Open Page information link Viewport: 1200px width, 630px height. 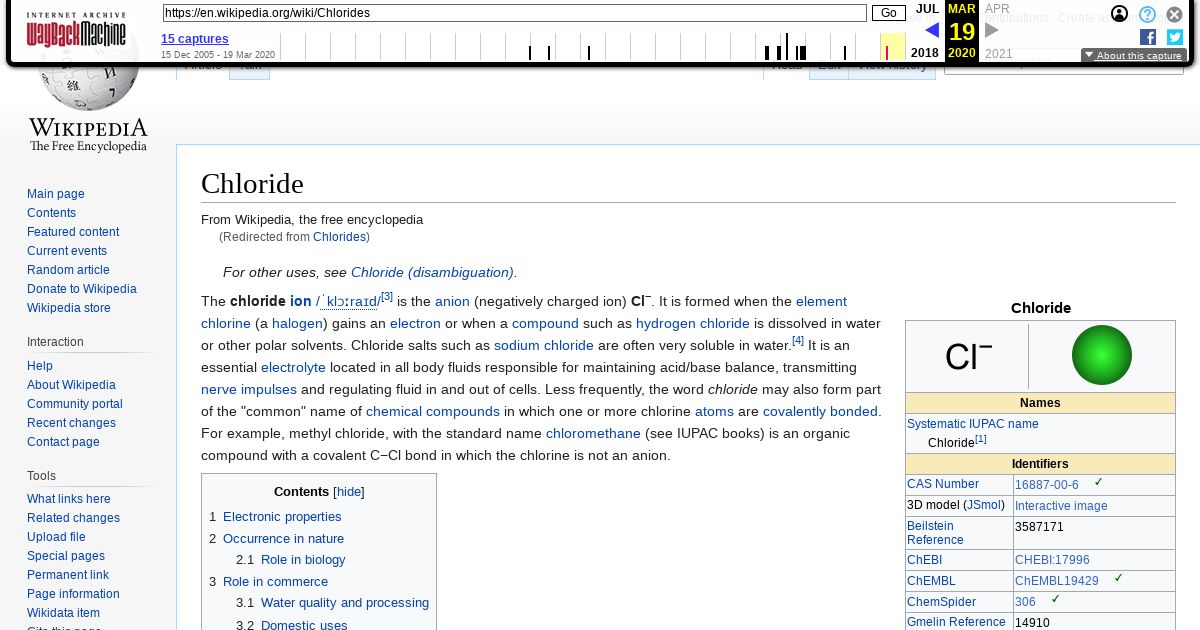tap(73, 594)
